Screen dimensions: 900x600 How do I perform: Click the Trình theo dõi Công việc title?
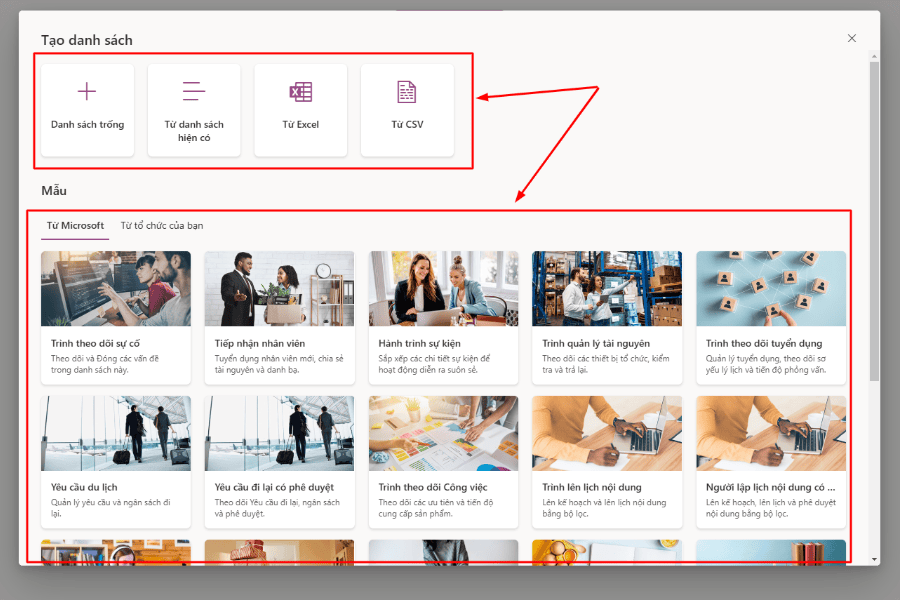click(x=433, y=487)
